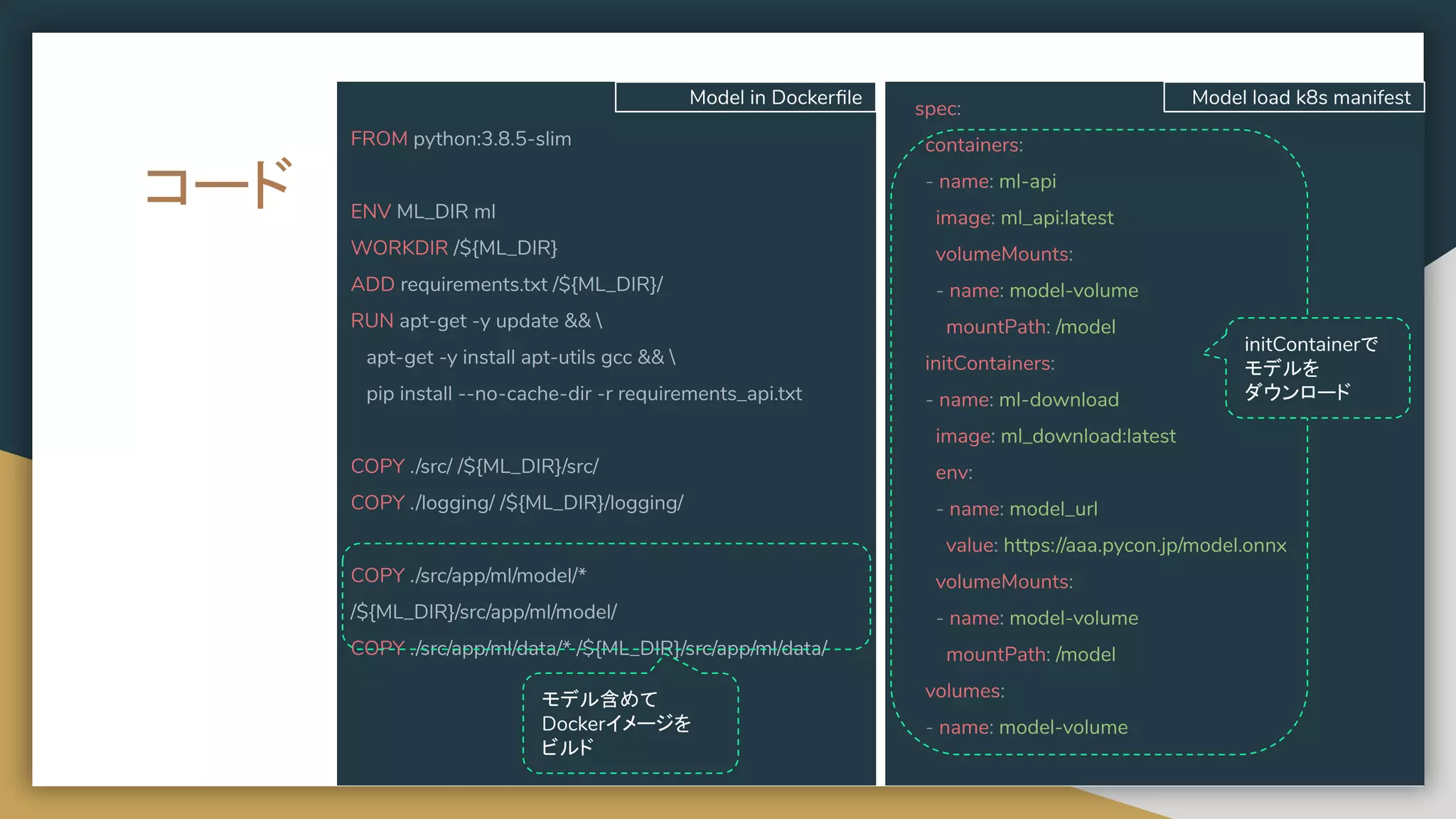Click the 'image: ml_download:latest' line
This screenshot has width=1456, height=819.
pos(1056,437)
